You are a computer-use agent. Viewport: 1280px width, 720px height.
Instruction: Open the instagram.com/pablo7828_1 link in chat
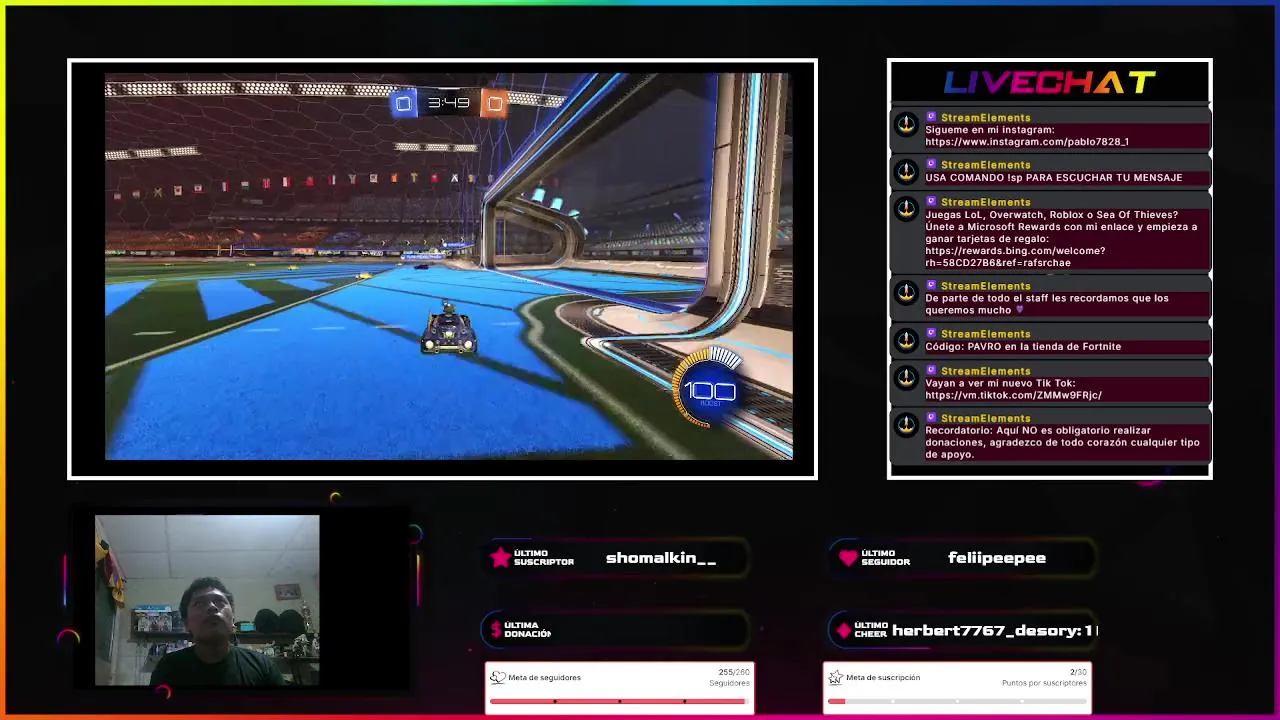point(1027,142)
